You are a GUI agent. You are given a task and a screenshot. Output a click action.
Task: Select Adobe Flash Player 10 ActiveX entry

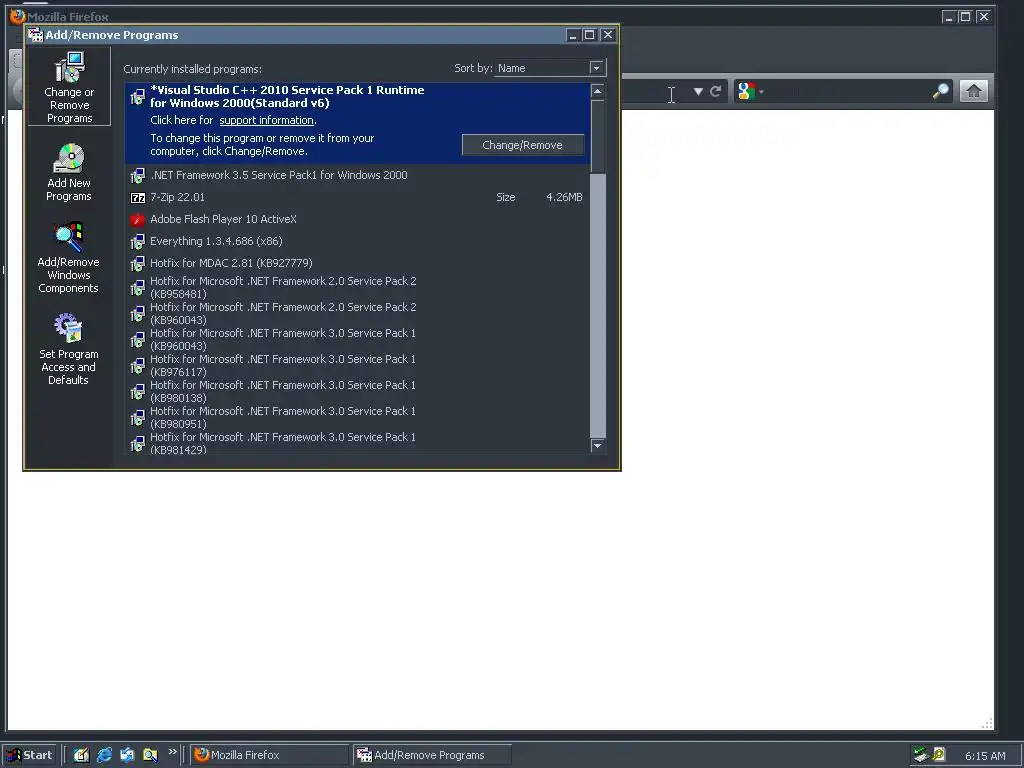pos(357,219)
